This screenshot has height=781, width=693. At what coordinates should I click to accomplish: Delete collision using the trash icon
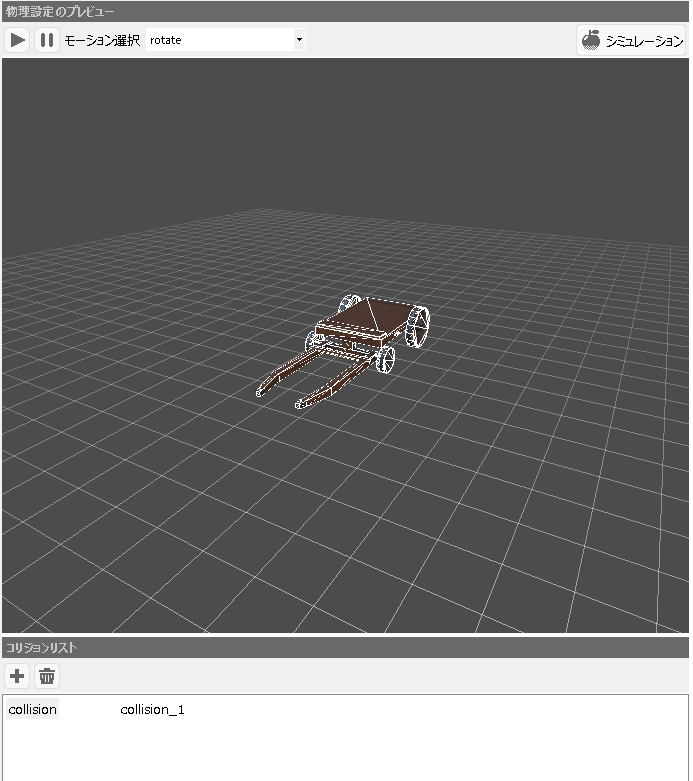point(47,676)
